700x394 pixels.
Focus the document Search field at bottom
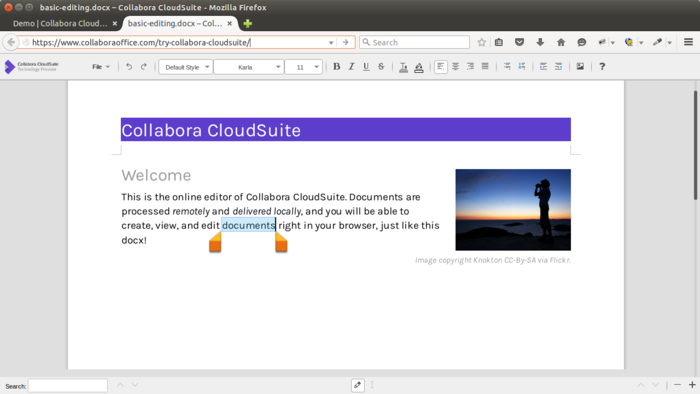coord(68,386)
